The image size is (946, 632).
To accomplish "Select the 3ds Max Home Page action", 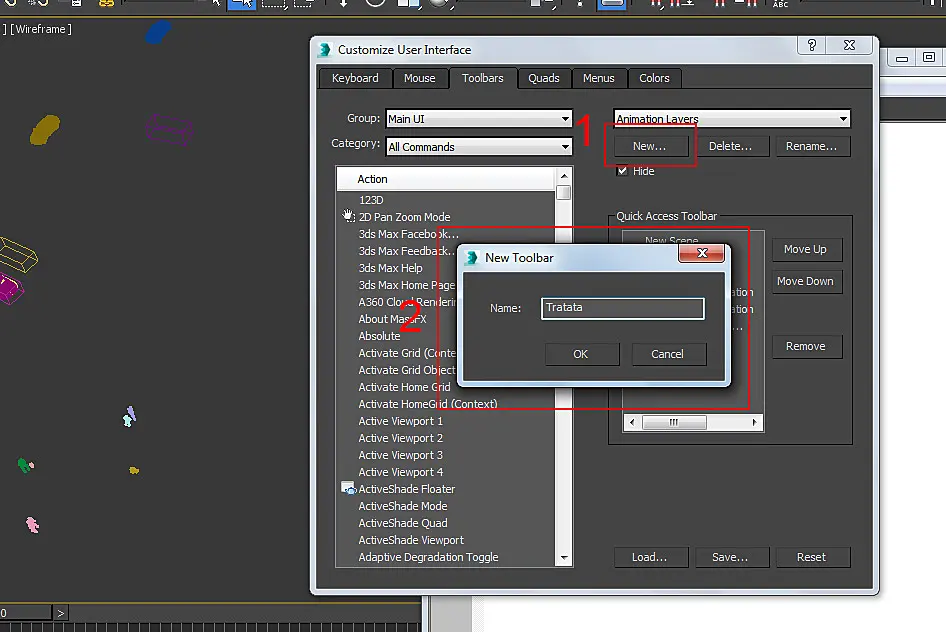I will click(407, 285).
